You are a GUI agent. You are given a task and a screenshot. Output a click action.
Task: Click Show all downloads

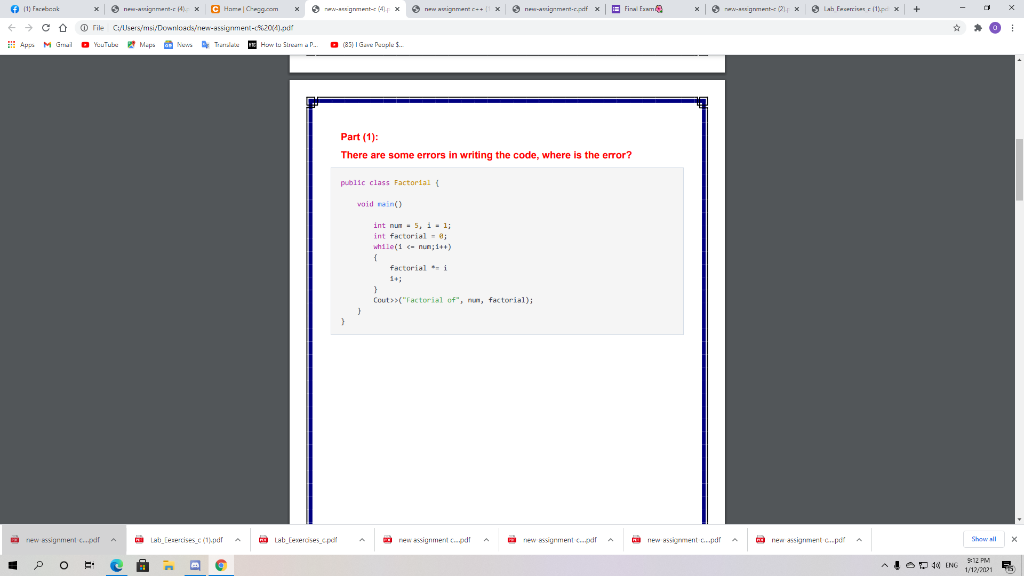[x=984, y=539]
